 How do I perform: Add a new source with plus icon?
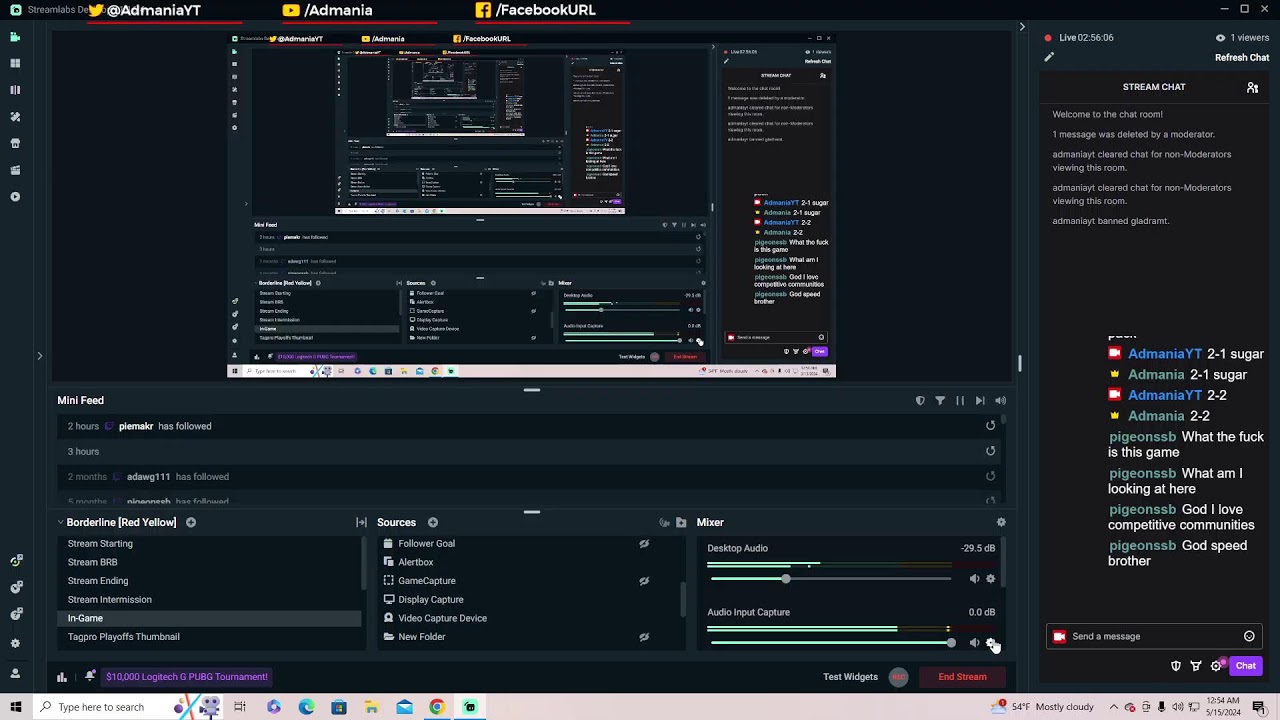tap(433, 522)
